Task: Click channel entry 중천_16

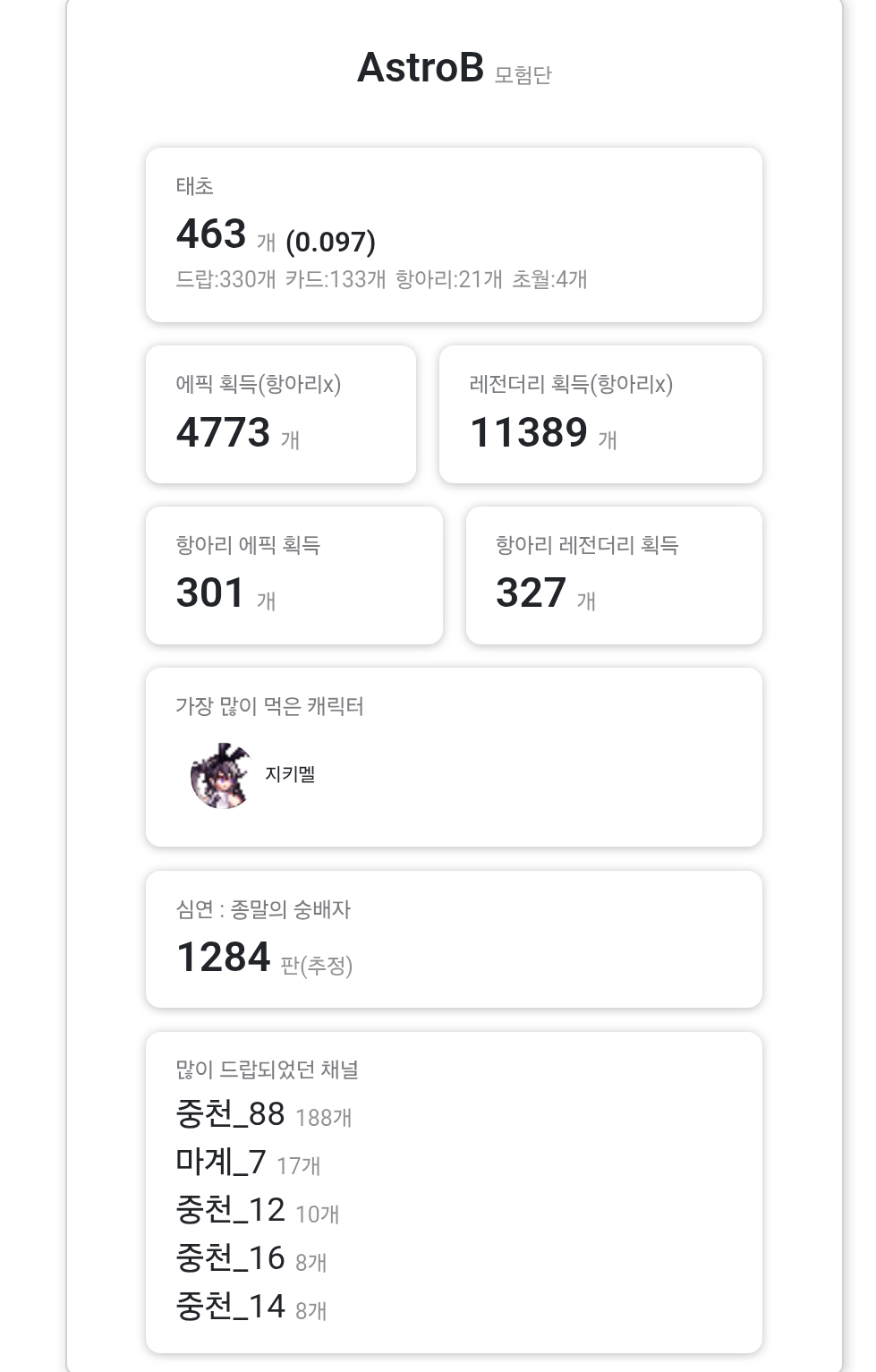Action: (231, 1259)
